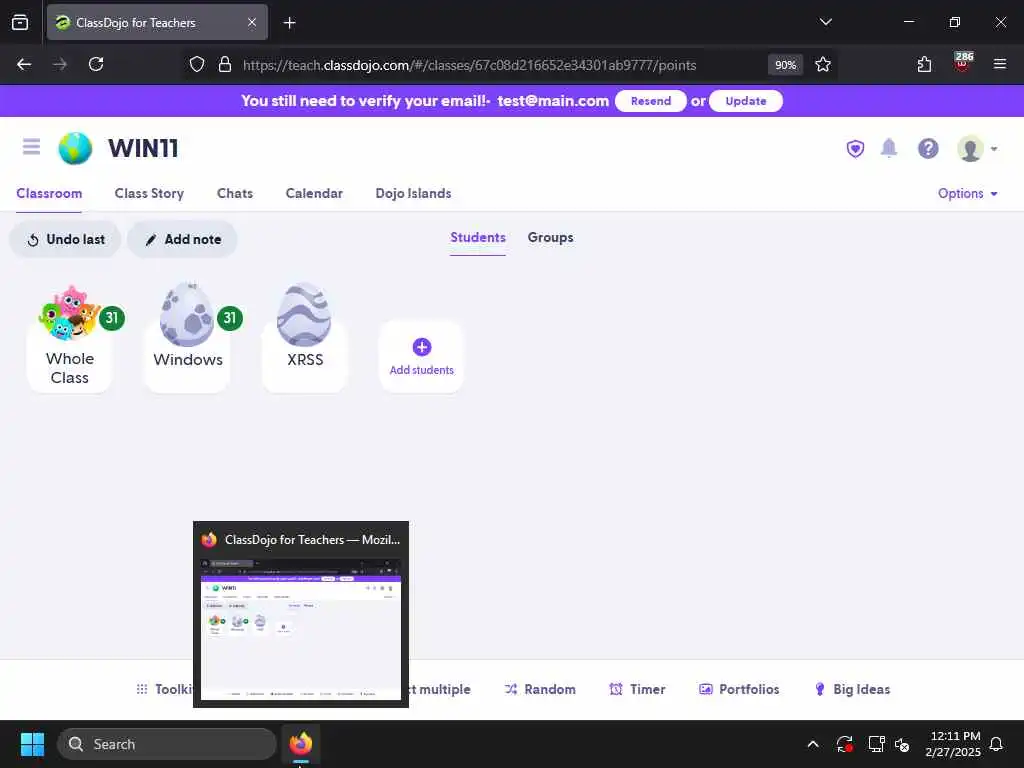Open Portfolios from bottom bar
The width and height of the screenshot is (1024, 768).
pos(739,689)
